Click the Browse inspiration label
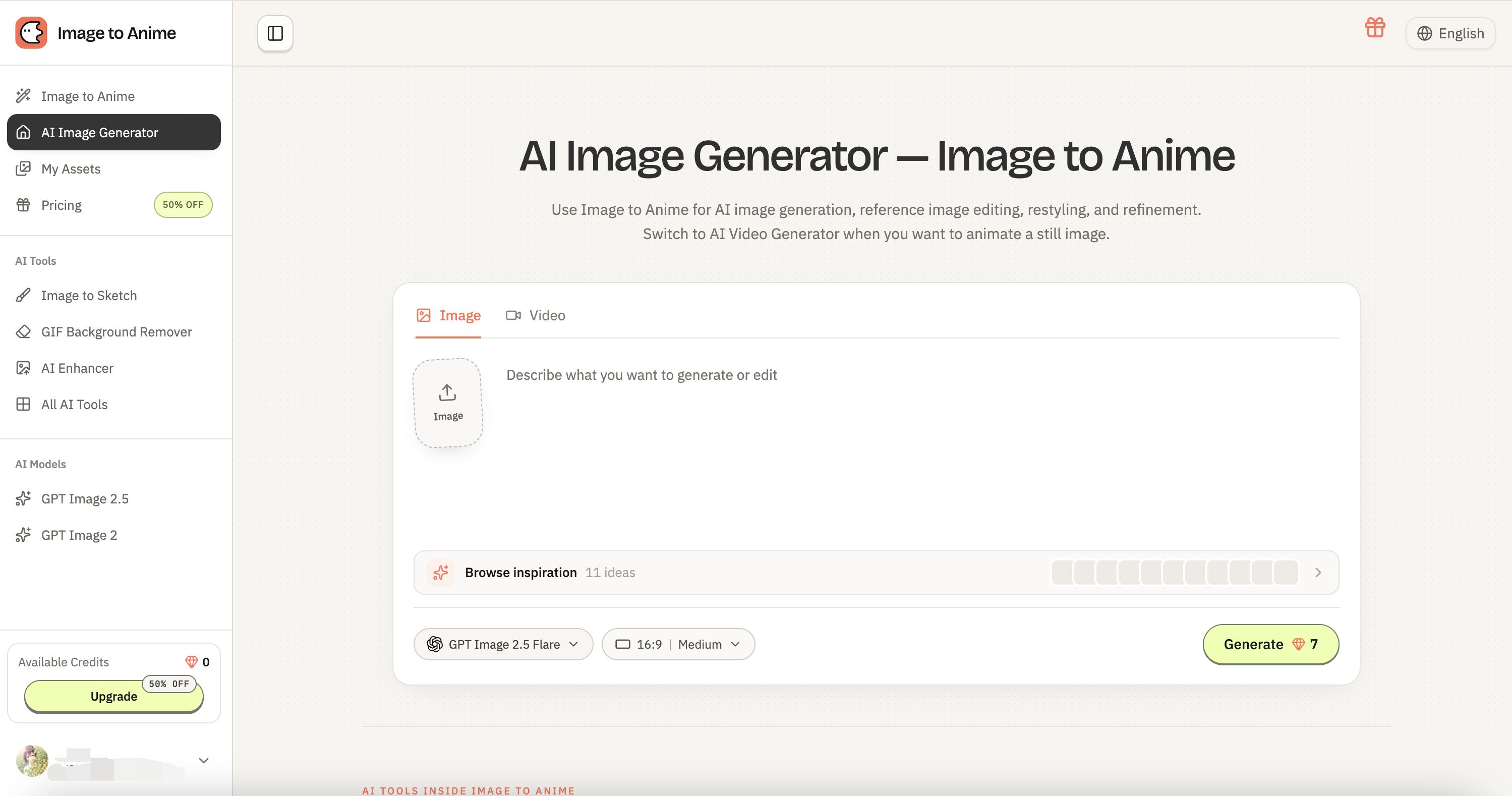Viewport: 1512px width, 796px height. click(520, 573)
